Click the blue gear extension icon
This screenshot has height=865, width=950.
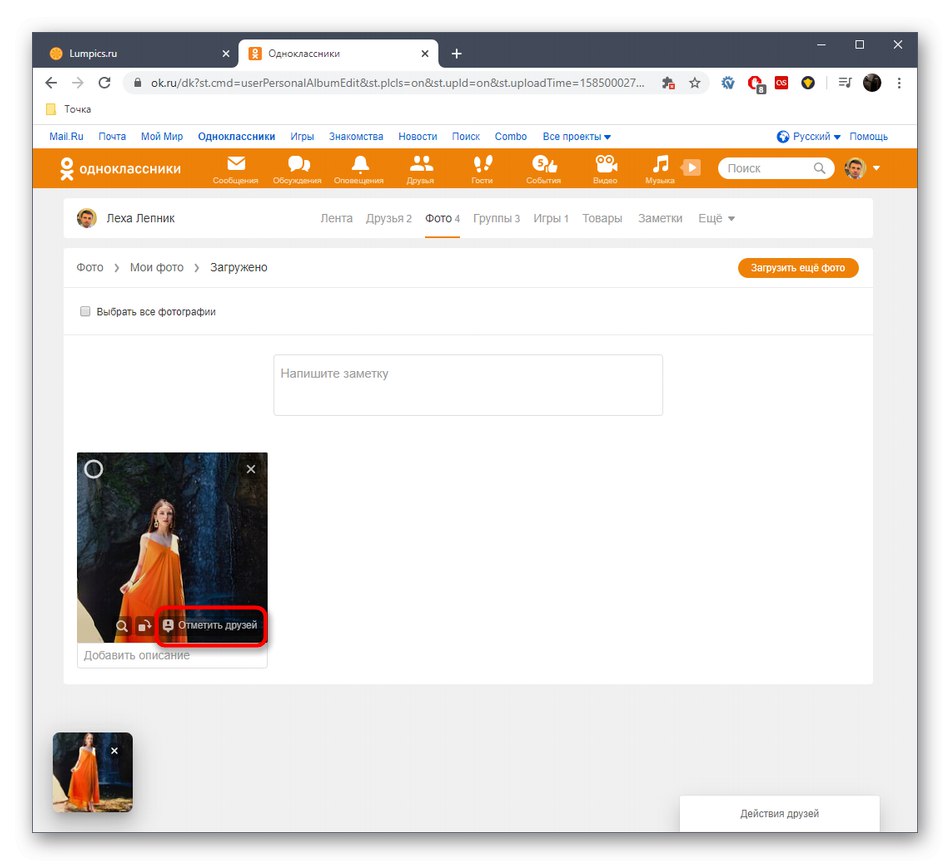click(728, 83)
